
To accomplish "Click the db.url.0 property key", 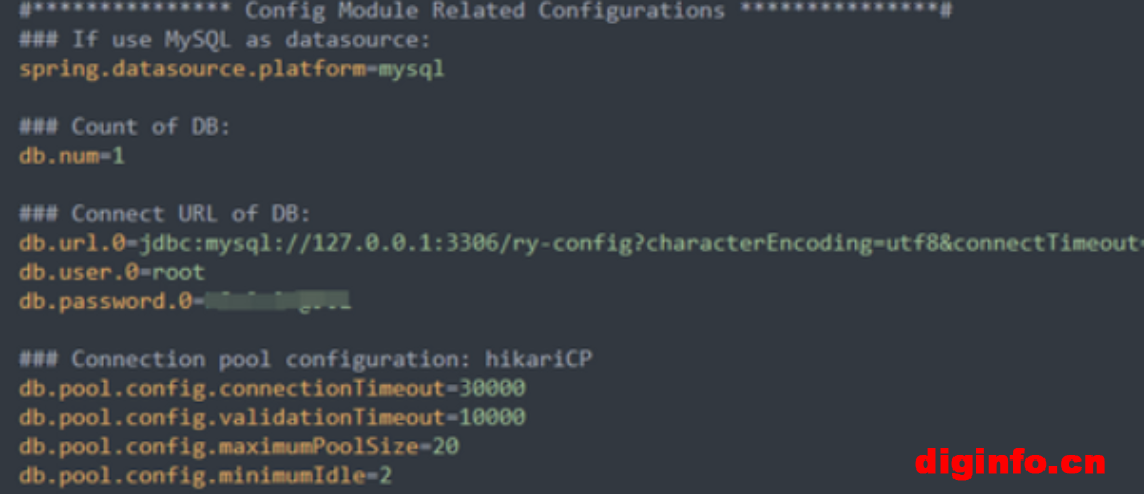I will click(x=72, y=243).
